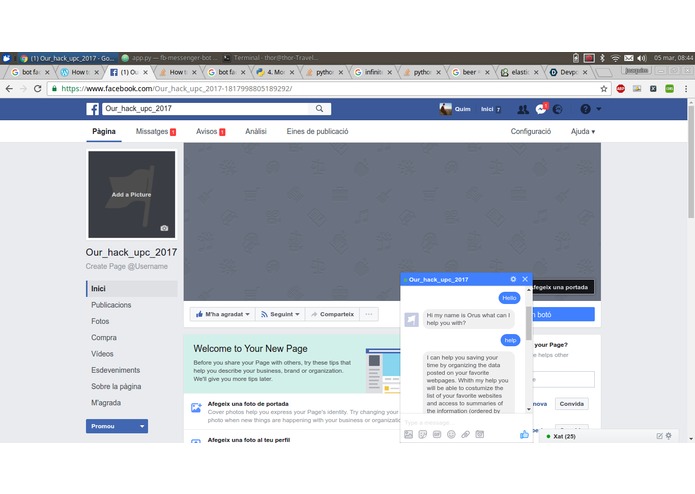Click the chat conversation scrollbar
Image resolution: width=695 pixels, height=494 pixels.
pyautogui.click(x=528, y=323)
